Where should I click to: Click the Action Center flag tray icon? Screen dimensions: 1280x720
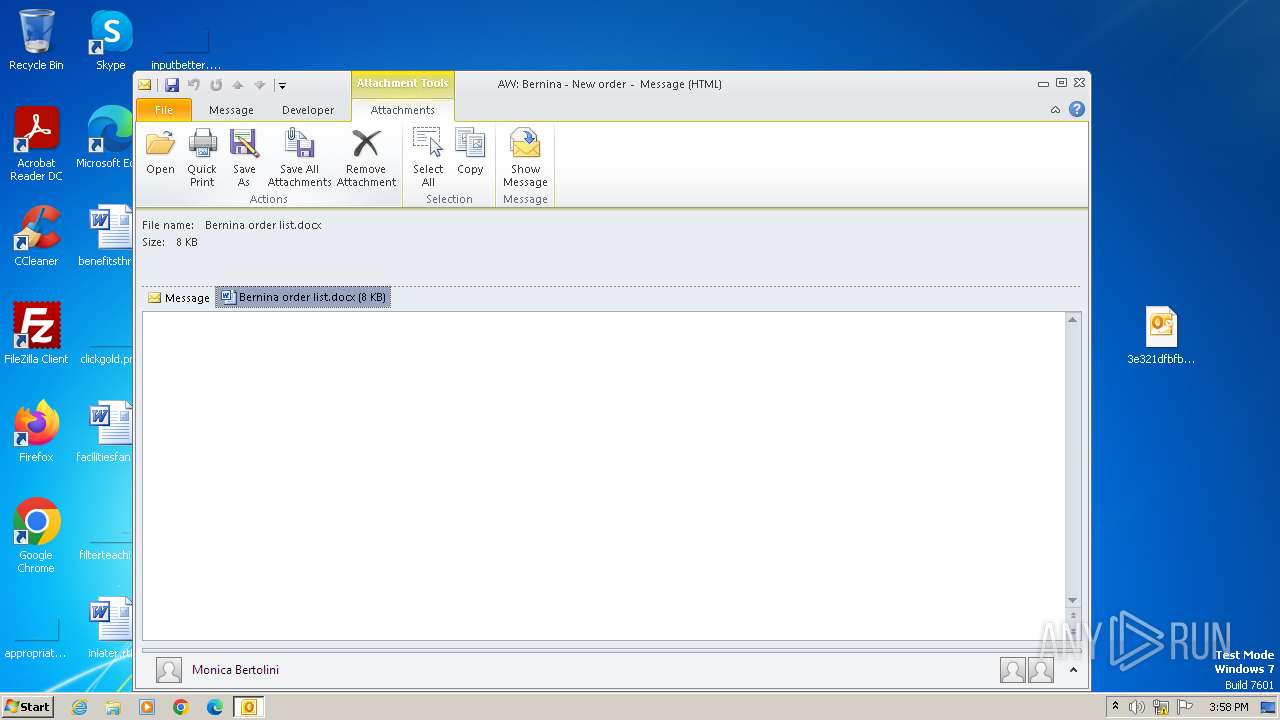[1184, 707]
